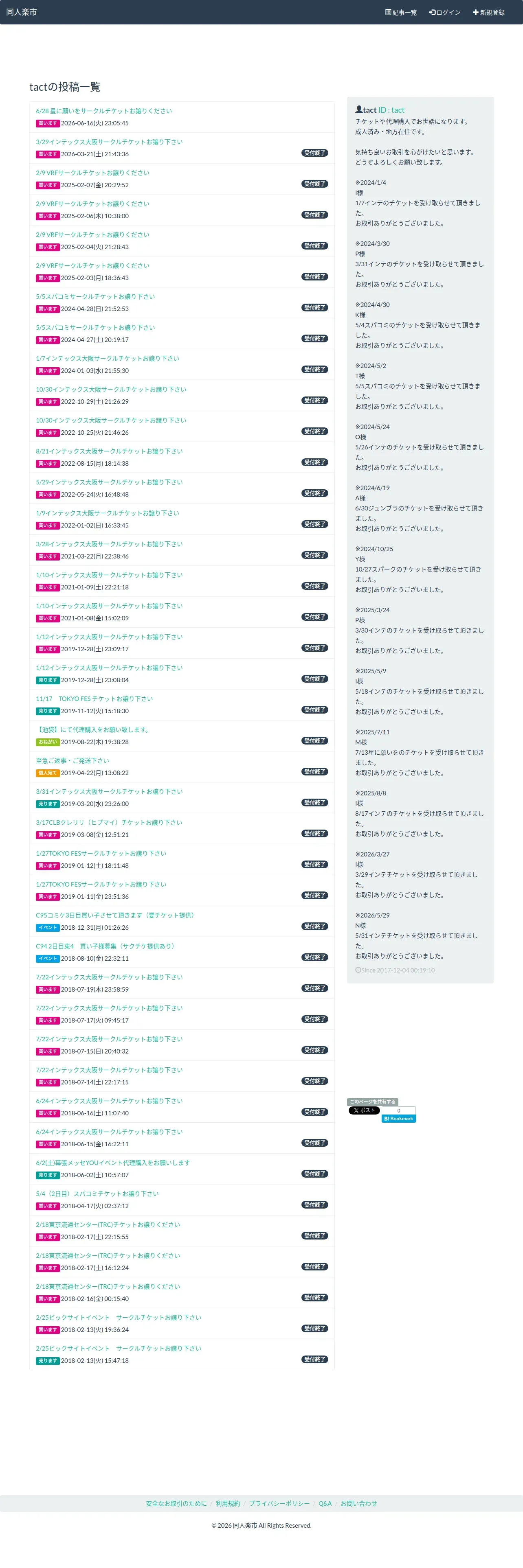
Task: Open the Q&A footer link
Action: coord(325,1503)
